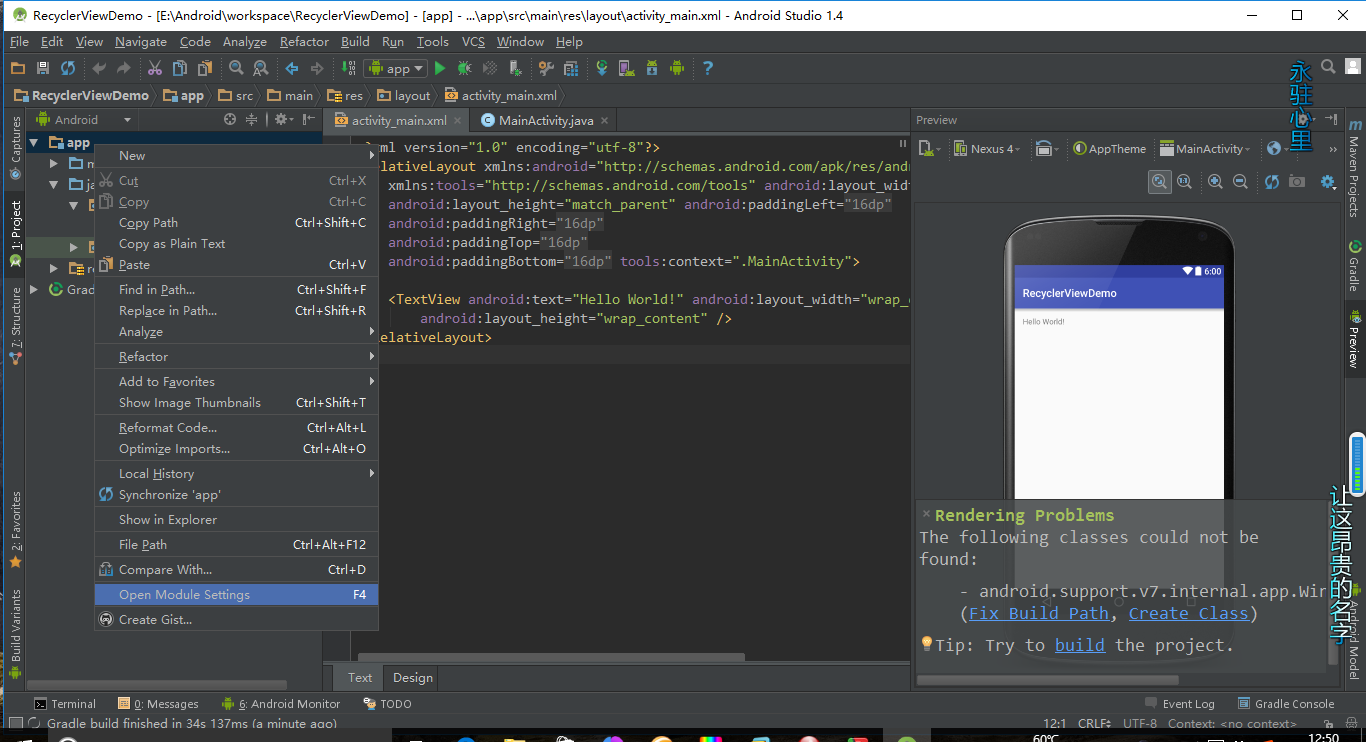Open the Android project view dropdown
Image resolution: width=1366 pixels, height=742 pixels.
tap(84, 119)
